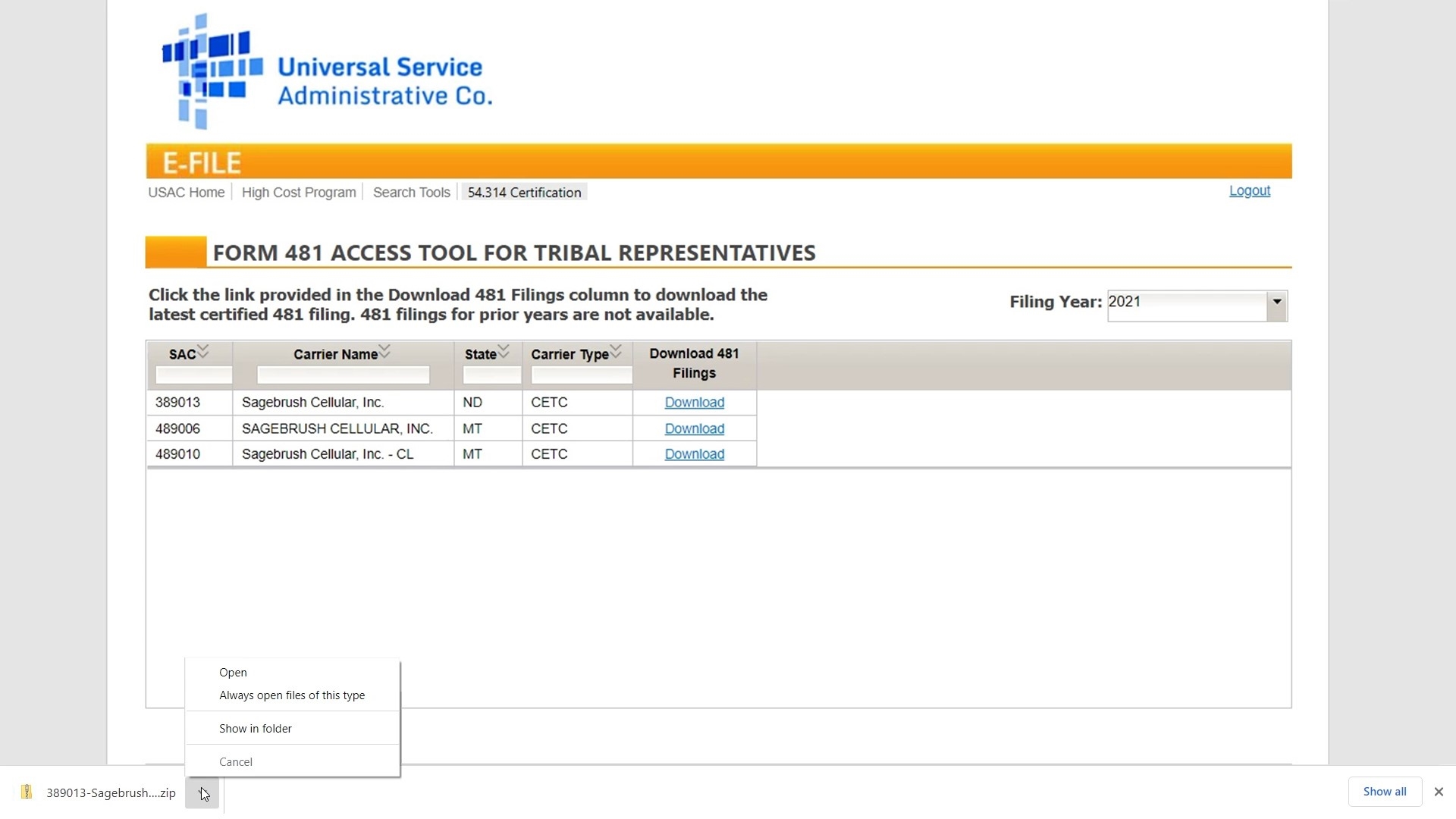Open the High Cost Program menu
Screen dimensions: 1456x819
pos(299,193)
